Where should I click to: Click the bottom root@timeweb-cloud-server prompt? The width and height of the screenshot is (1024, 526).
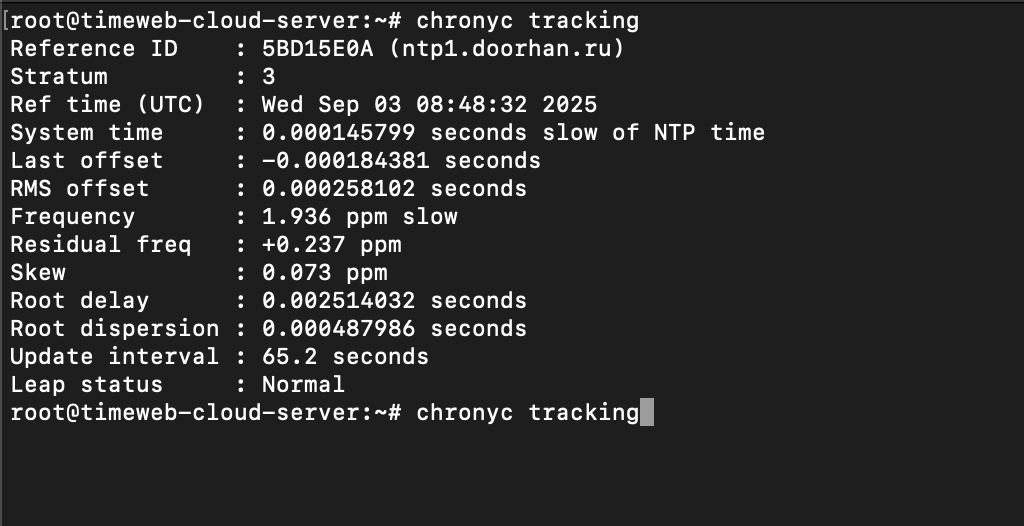point(206,413)
